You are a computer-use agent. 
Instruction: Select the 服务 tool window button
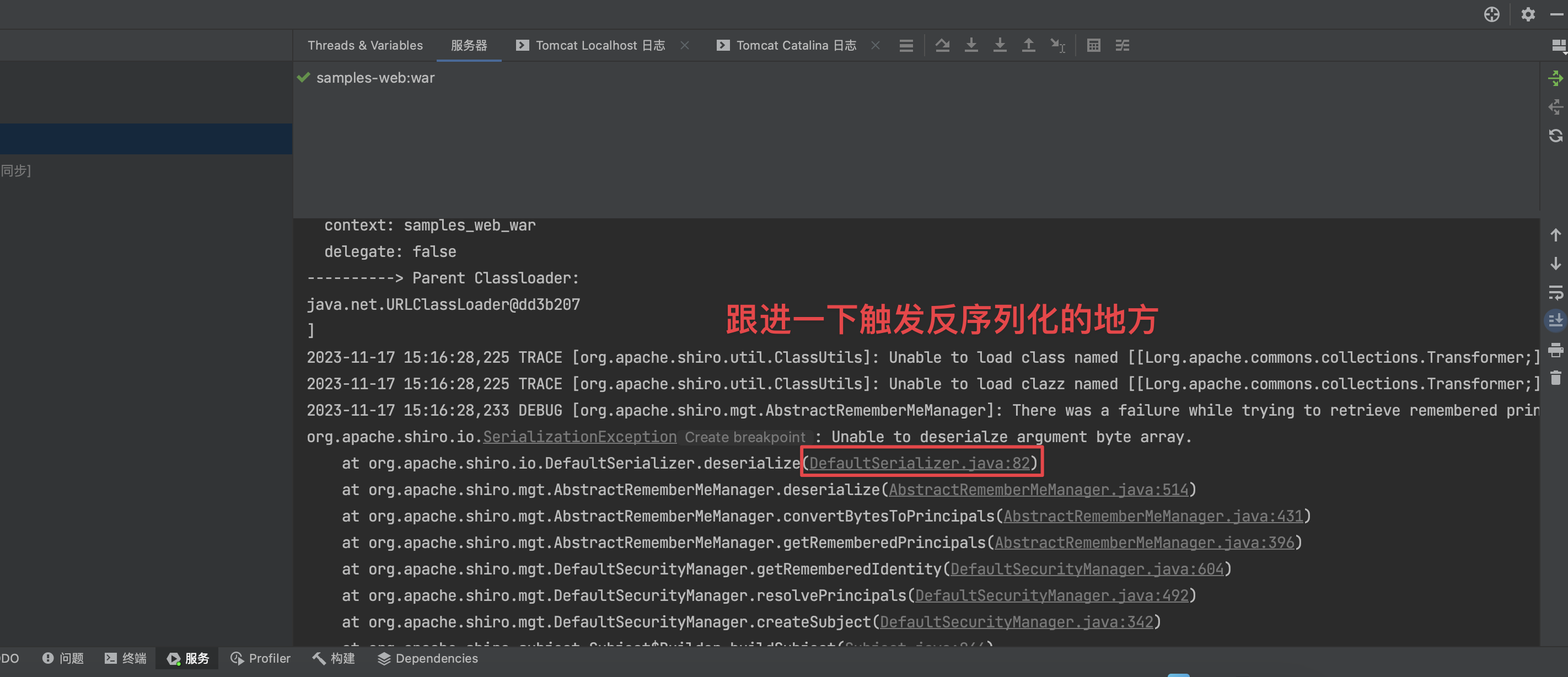click(188, 659)
